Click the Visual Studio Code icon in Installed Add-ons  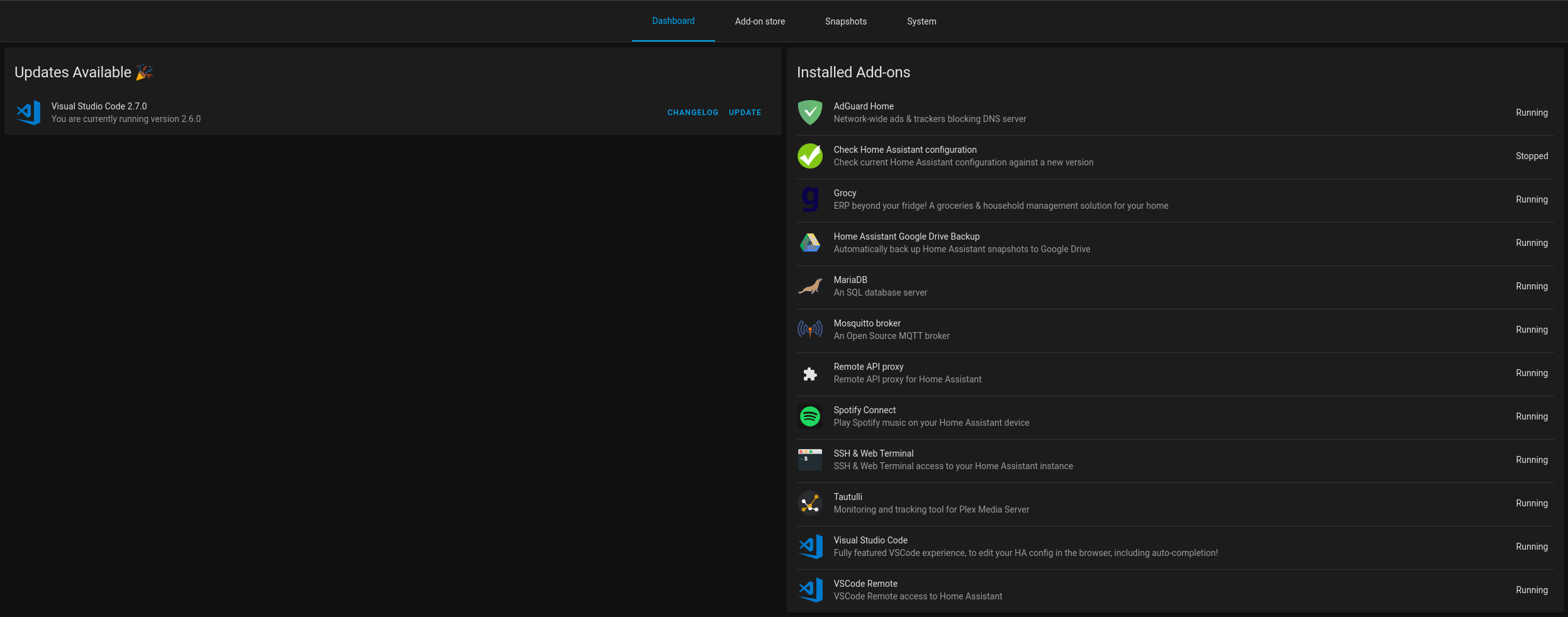coord(810,547)
